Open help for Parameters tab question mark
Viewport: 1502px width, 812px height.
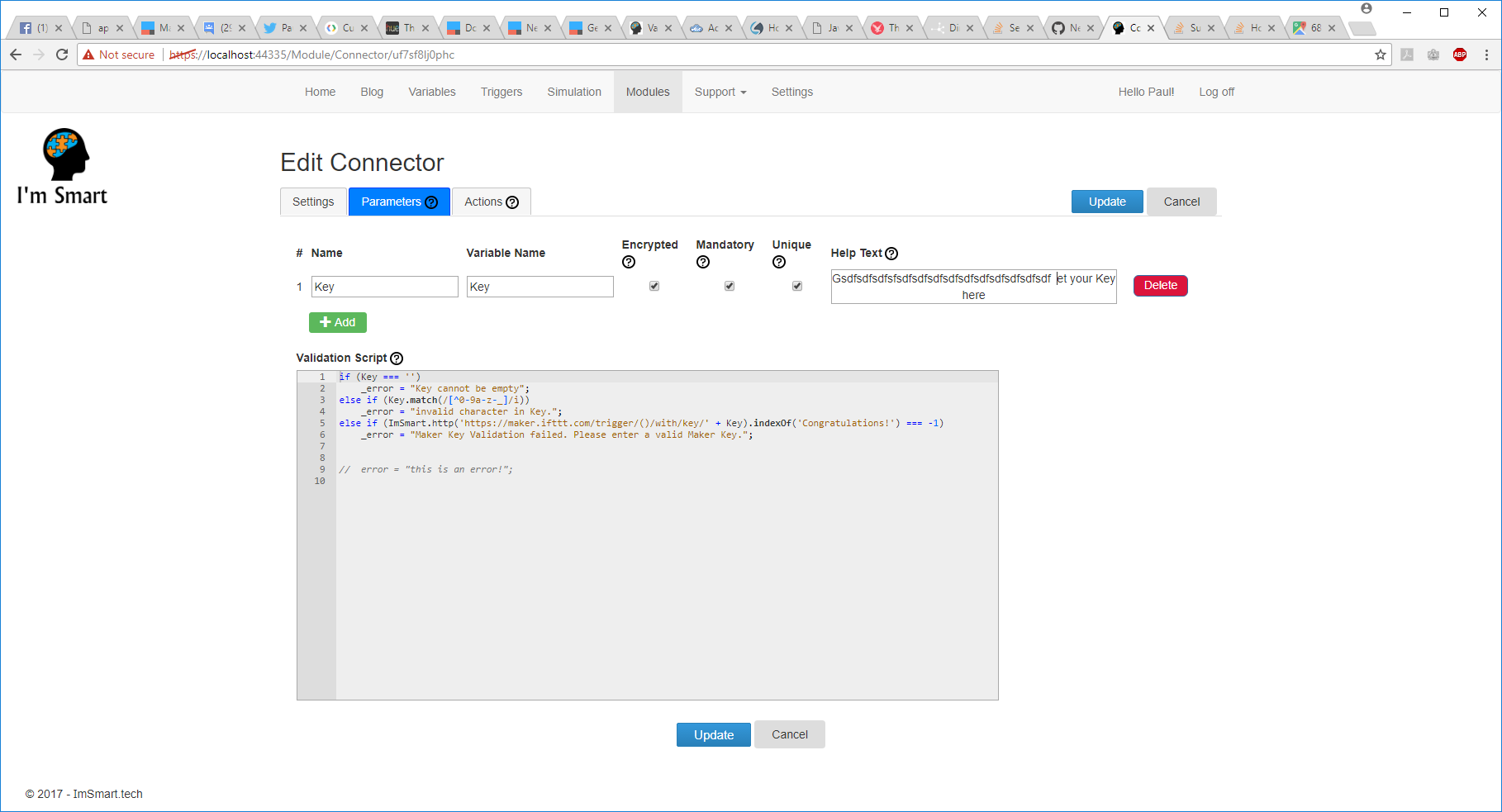[431, 202]
